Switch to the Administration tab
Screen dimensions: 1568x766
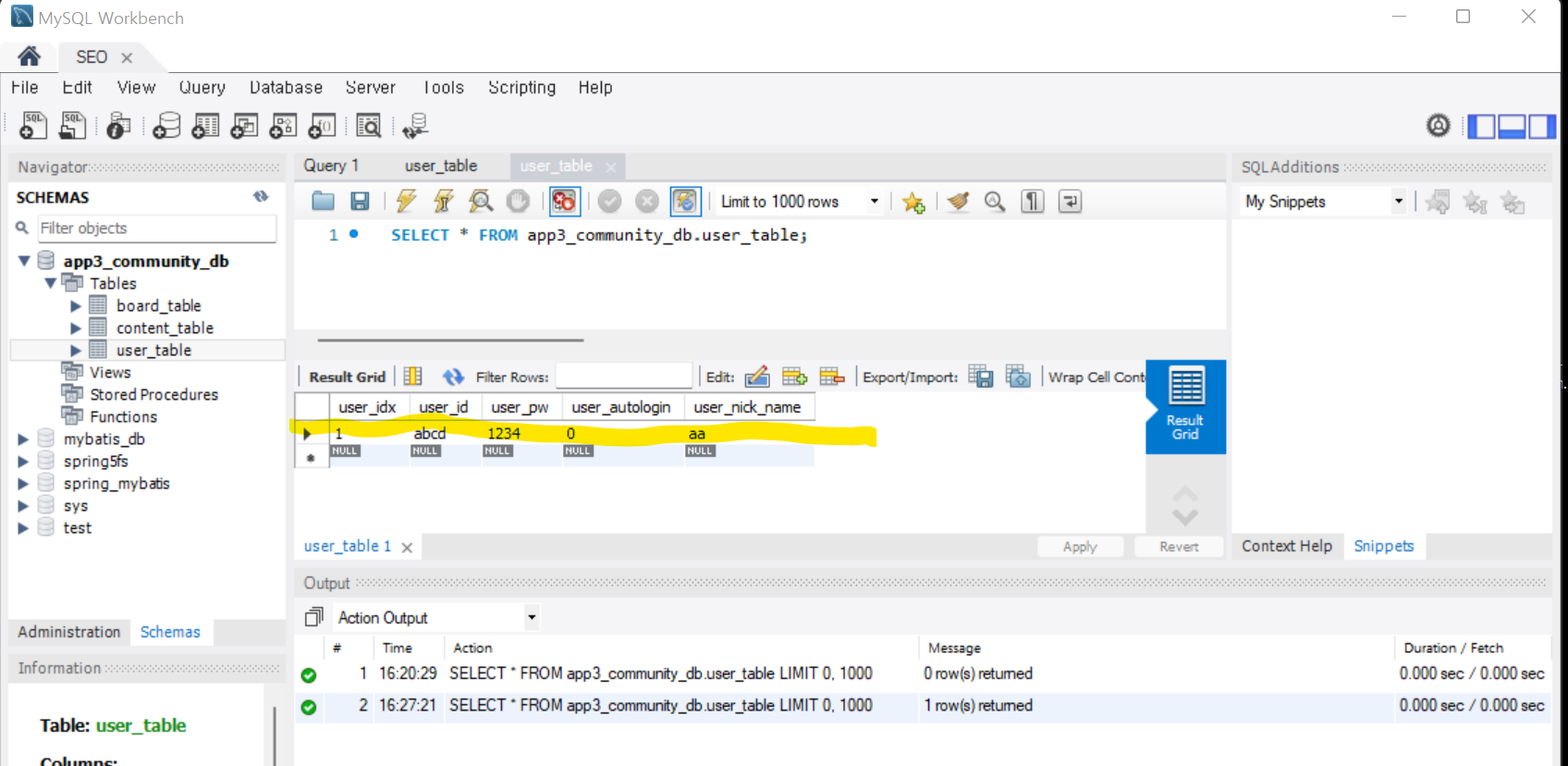click(69, 632)
